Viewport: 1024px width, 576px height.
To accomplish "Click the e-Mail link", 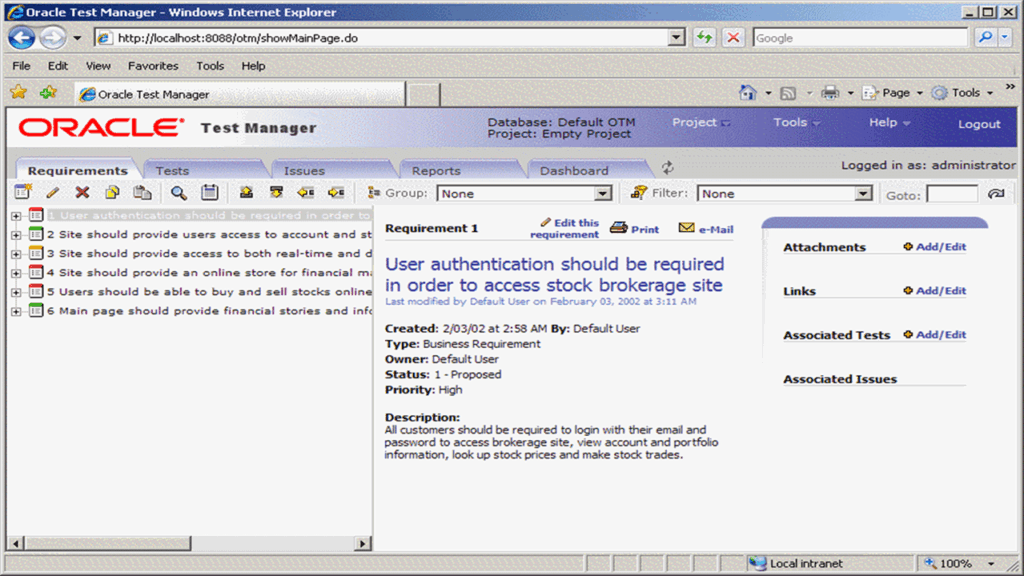I will [716, 229].
